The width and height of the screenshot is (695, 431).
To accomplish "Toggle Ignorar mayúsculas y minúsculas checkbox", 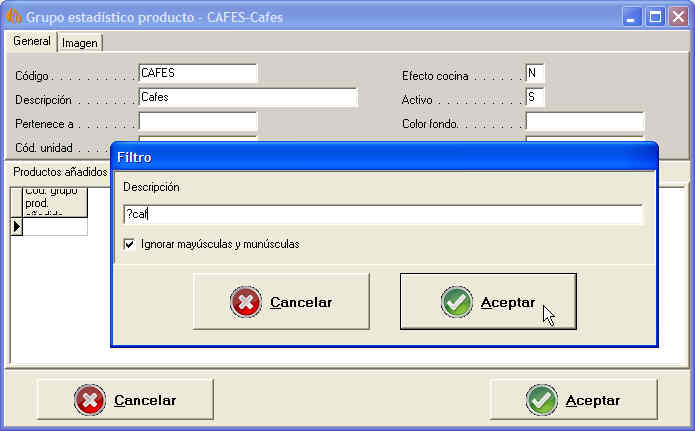I will click(129, 244).
